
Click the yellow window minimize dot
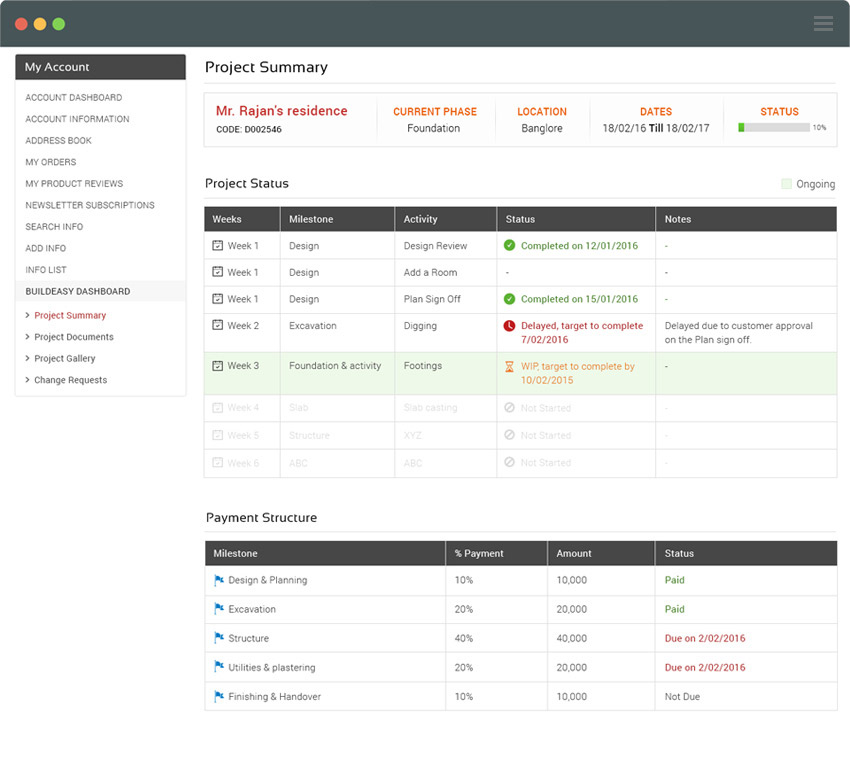40,24
